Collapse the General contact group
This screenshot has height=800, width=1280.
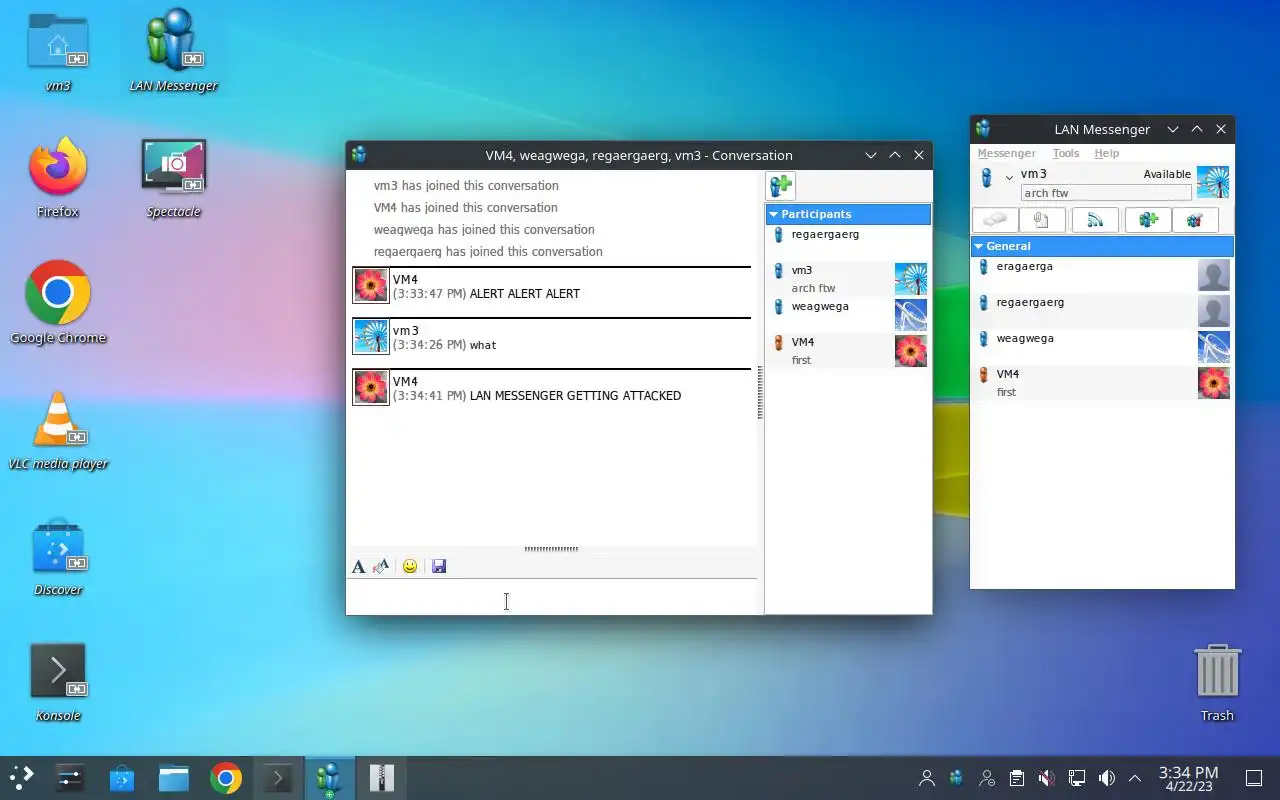tap(978, 246)
